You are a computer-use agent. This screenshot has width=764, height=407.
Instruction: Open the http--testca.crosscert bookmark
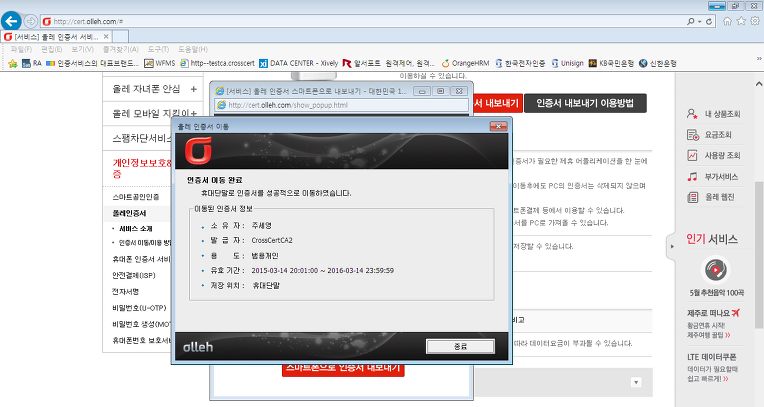pyautogui.click(x=217, y=63)
